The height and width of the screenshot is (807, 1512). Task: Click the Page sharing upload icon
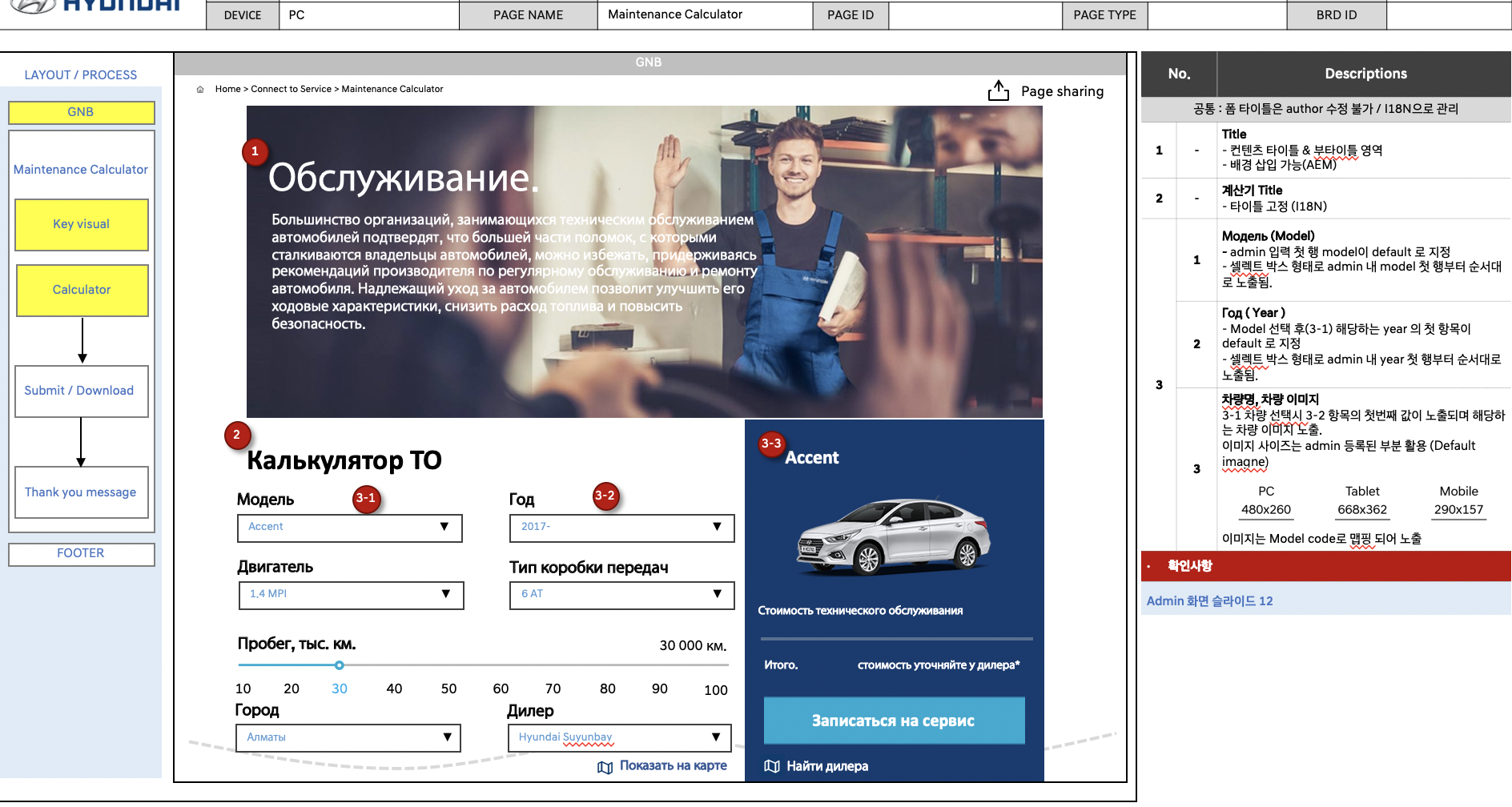tap(998, 91)
